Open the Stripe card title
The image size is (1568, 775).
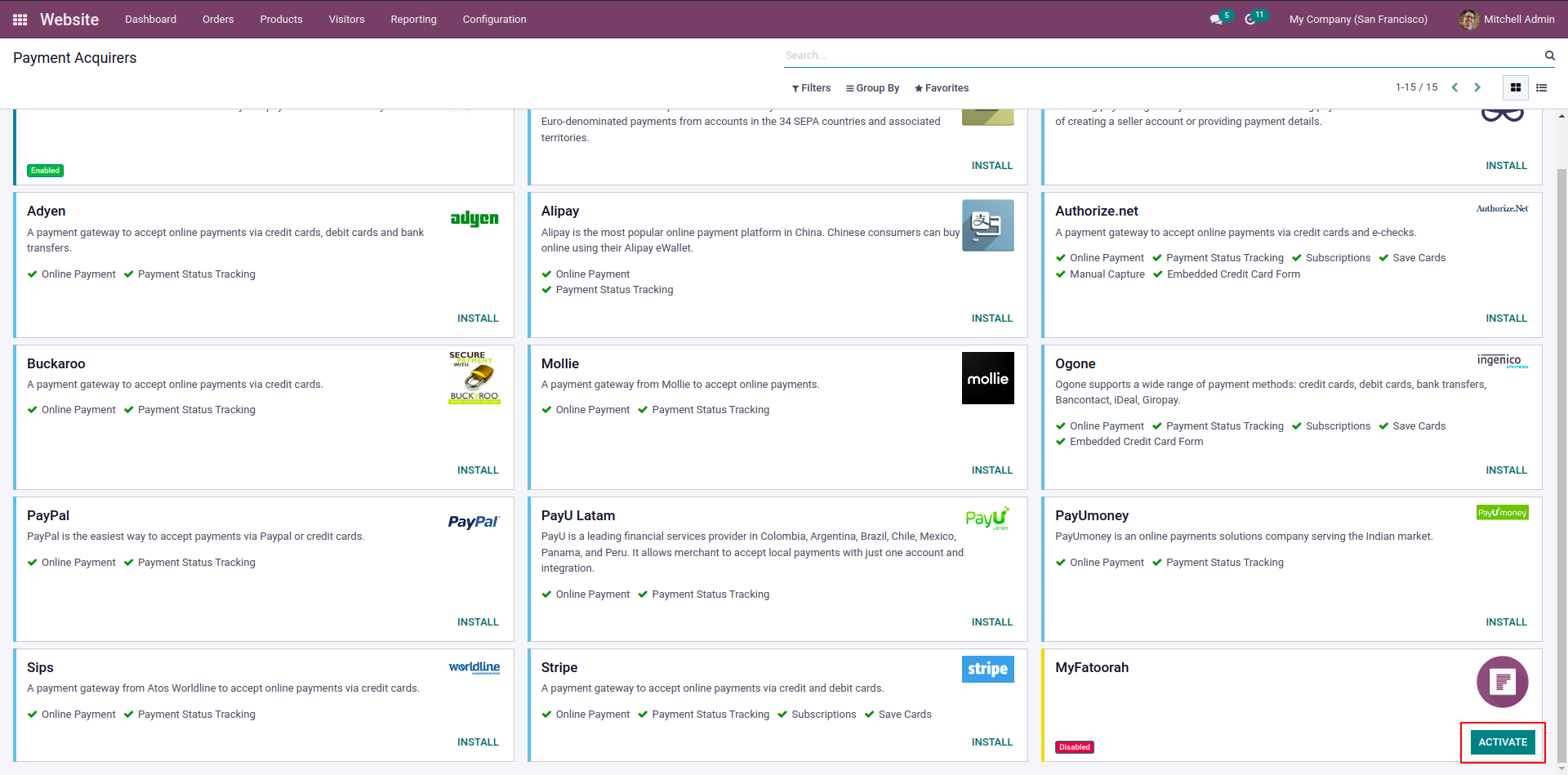(x=559, y=667)
